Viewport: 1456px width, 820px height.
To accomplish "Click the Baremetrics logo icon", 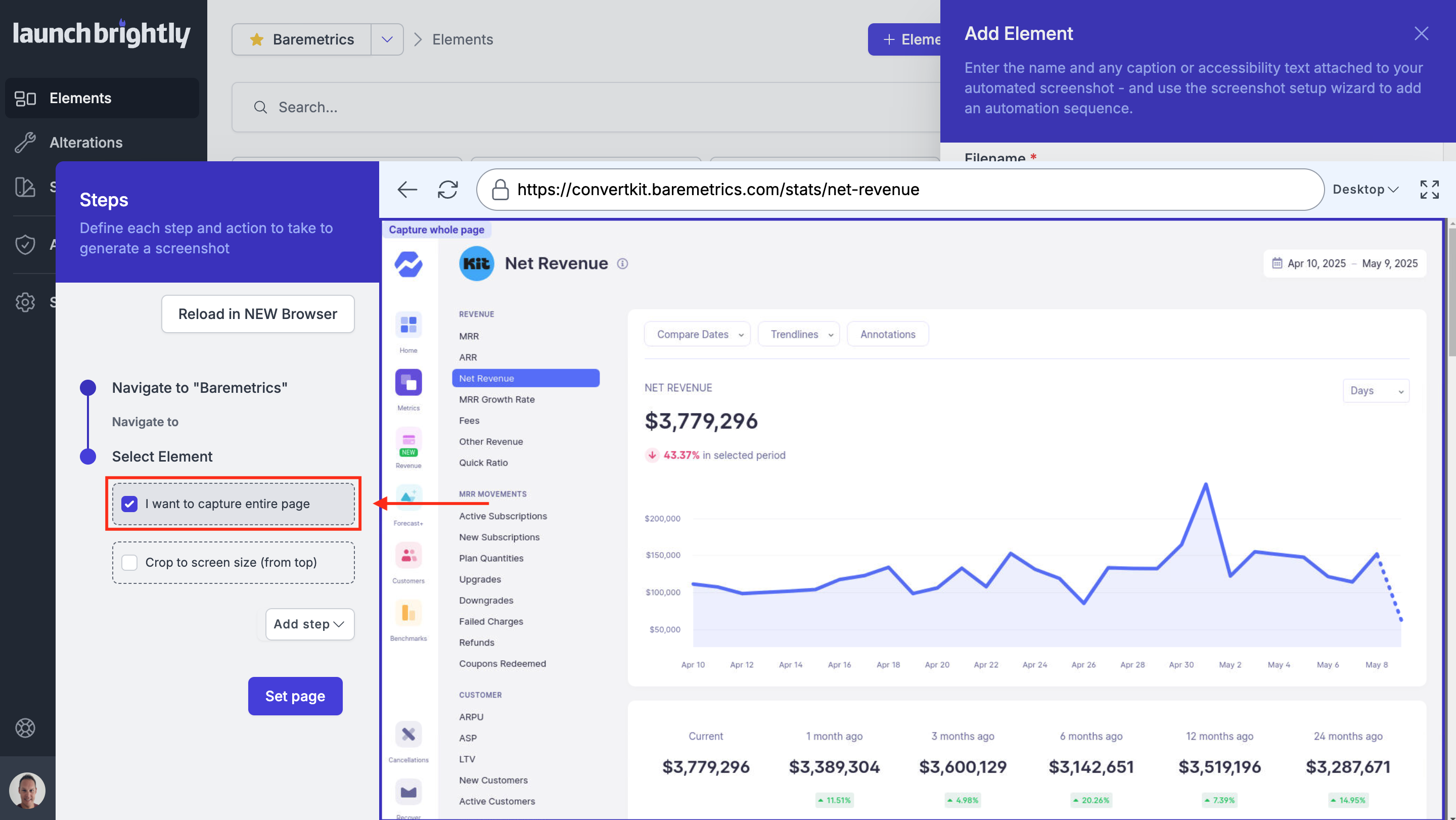I will [x=408, y=264].
